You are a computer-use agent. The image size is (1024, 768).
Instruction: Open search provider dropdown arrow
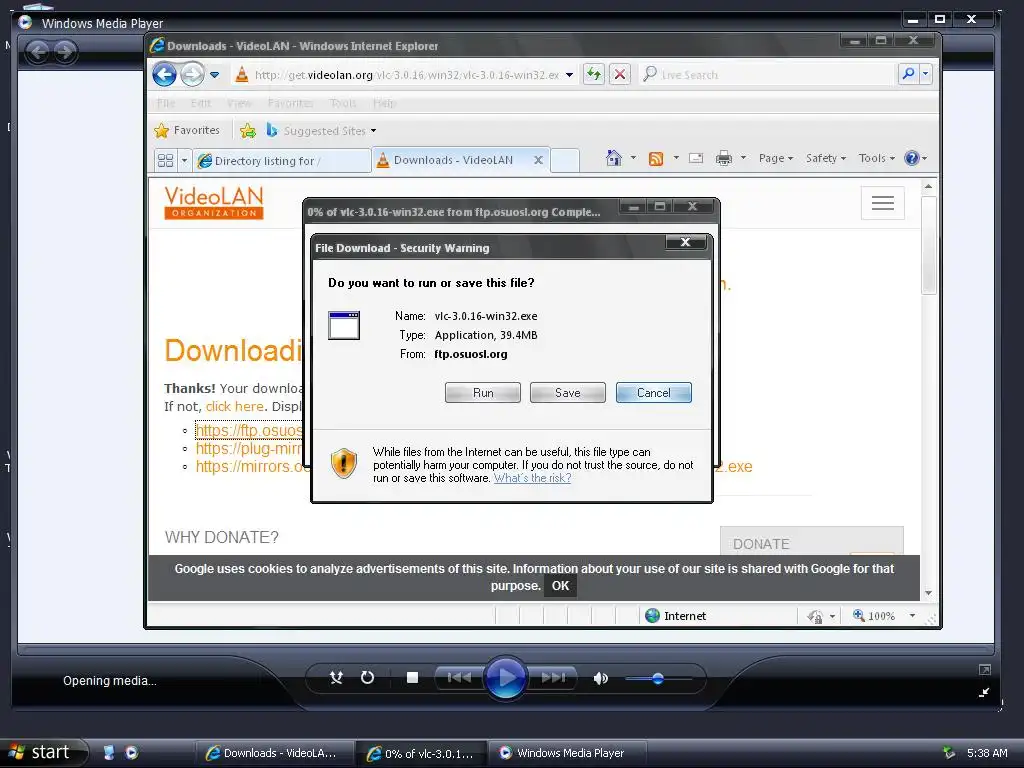tap(925, 74)
